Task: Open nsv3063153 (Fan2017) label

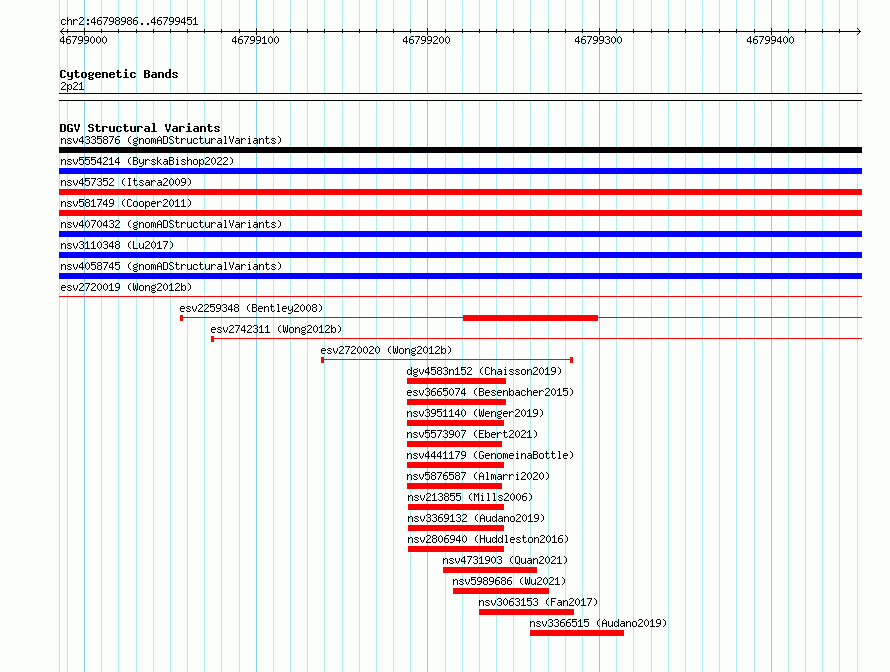Action: 538,602
